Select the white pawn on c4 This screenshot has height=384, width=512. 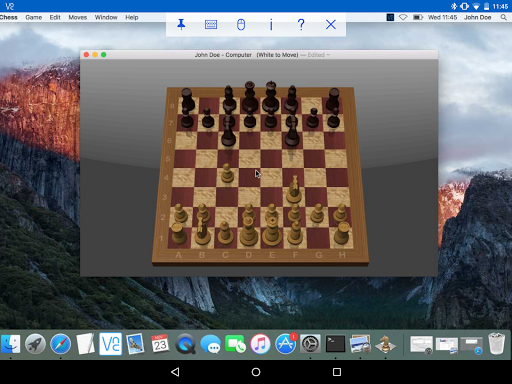tap(227, 173)
